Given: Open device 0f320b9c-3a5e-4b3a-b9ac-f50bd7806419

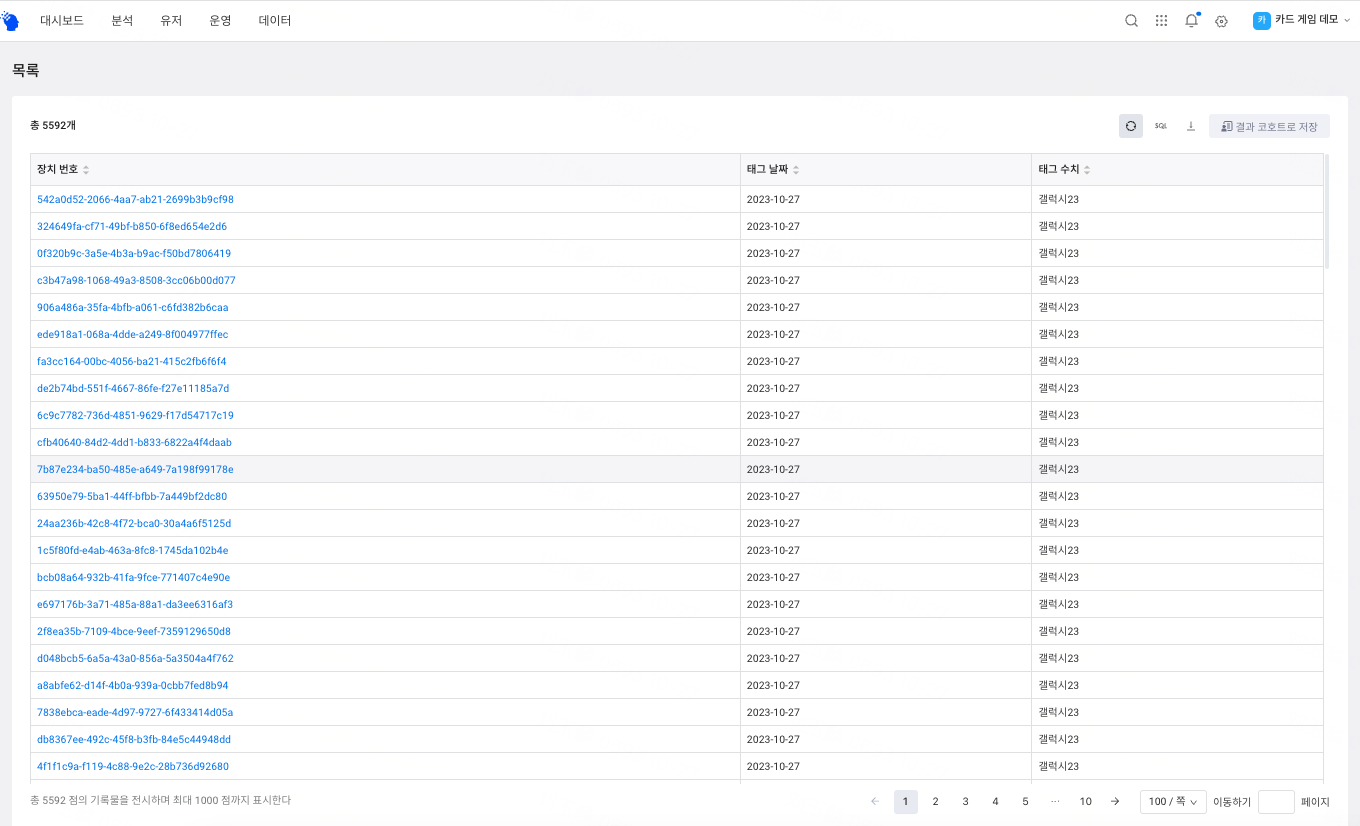Looking at the screenshot, I should coord(134,253).
